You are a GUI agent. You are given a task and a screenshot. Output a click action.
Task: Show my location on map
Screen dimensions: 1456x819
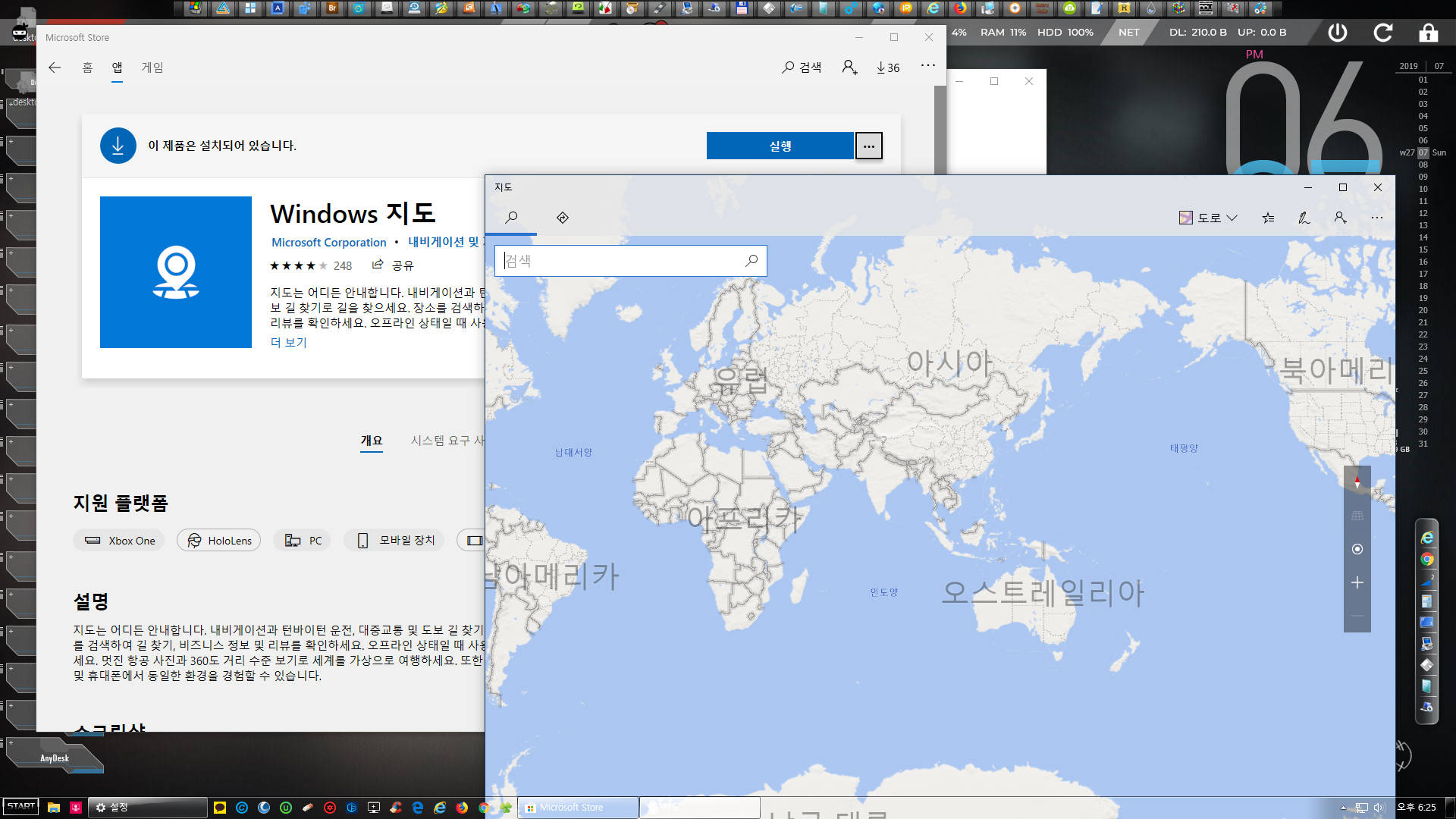pos(1357,549)
